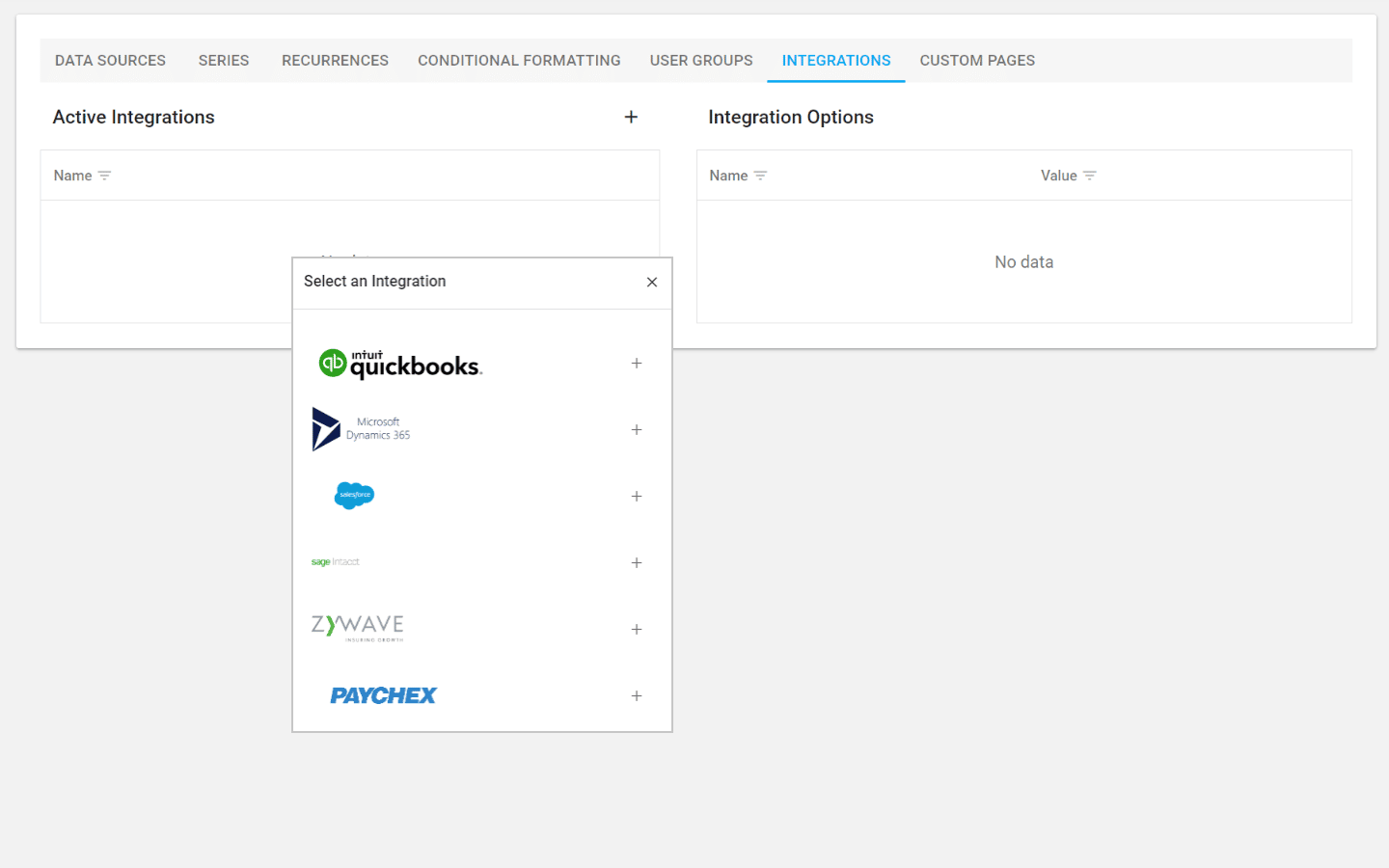
Task: Add Salesforce using its plus button
Action: point(637,496)
